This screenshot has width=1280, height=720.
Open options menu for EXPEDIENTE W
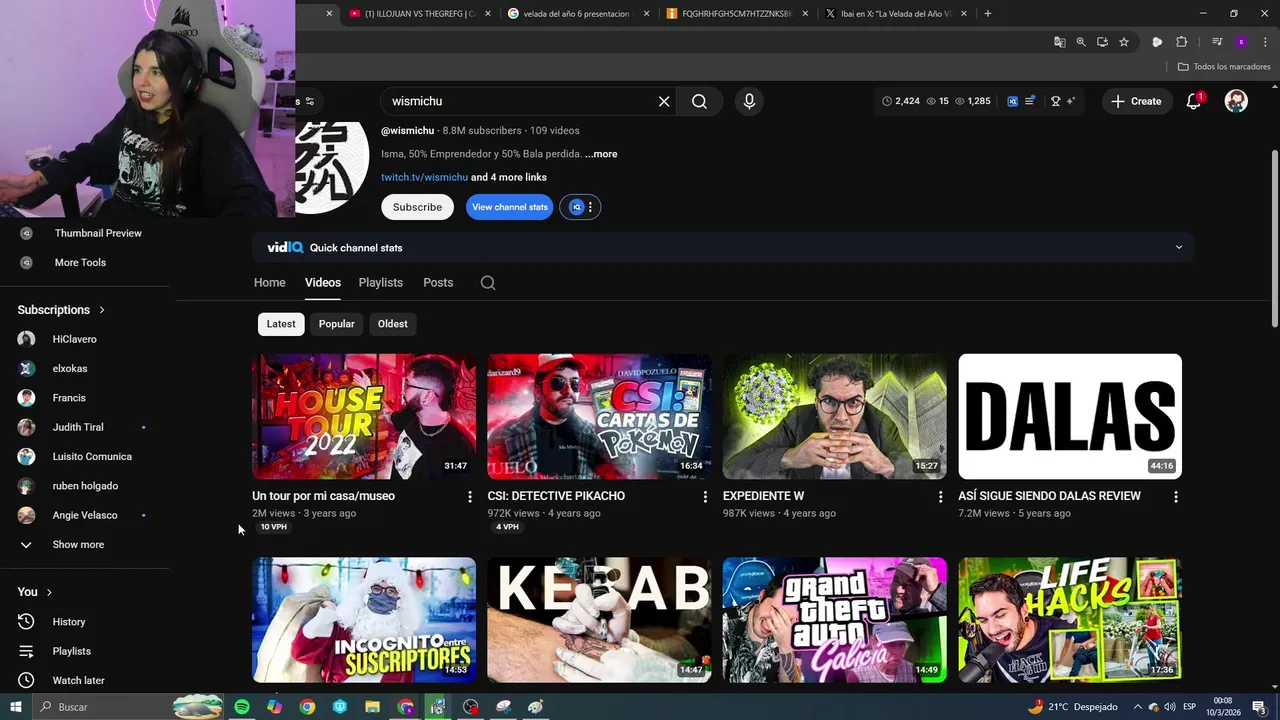point(940,496)
